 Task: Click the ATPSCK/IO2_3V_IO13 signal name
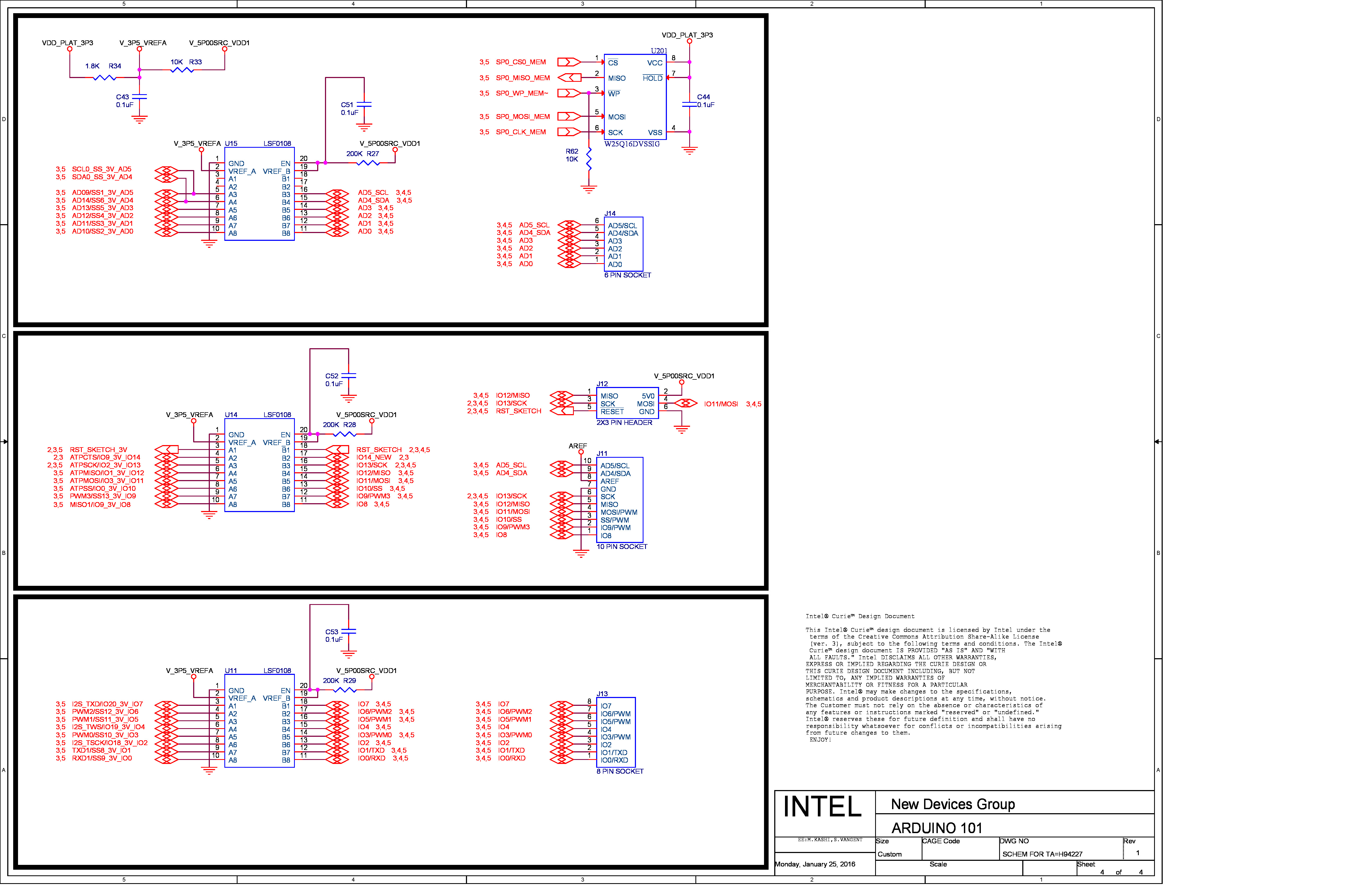click(x=105, y=466)
